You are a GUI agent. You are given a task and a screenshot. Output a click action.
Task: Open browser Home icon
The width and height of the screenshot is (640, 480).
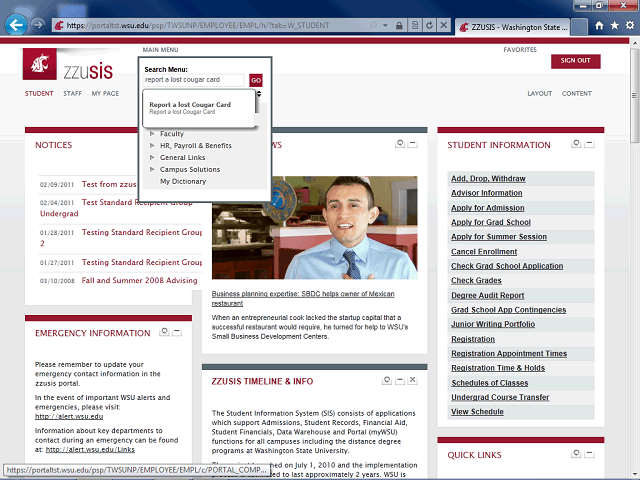click(x=599, y=25)
